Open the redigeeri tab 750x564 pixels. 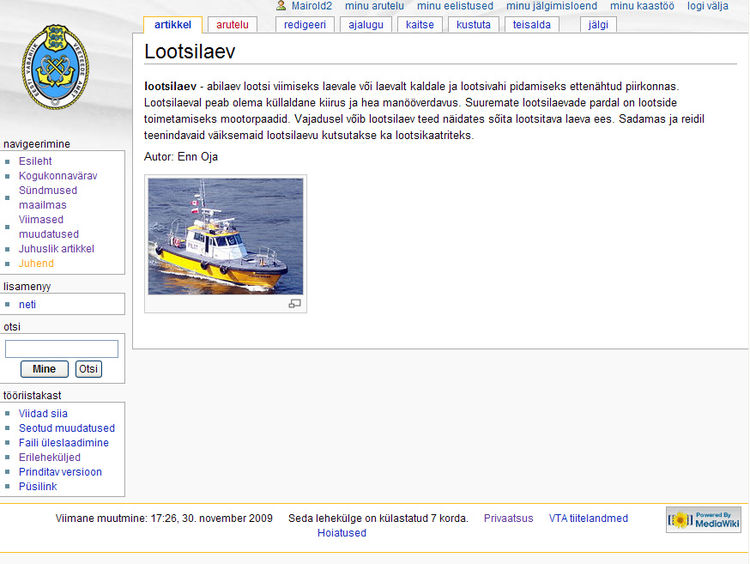305,25
